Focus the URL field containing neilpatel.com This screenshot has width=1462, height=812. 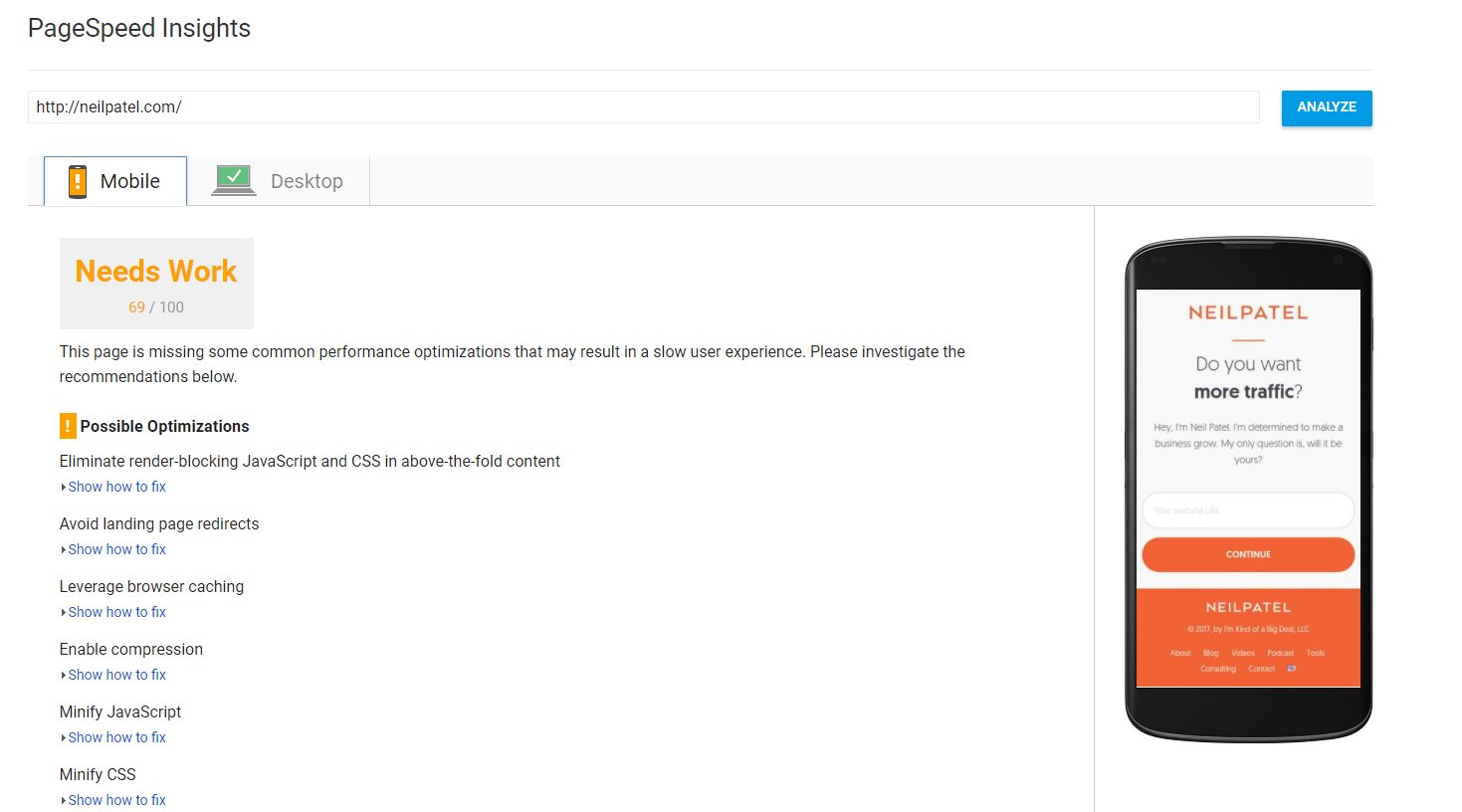click(x=644, y=107)
